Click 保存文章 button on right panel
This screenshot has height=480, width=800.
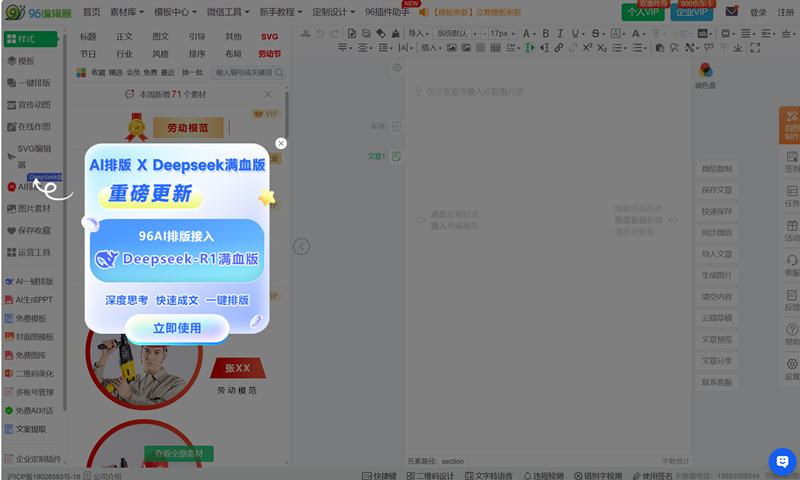(716, 190)
